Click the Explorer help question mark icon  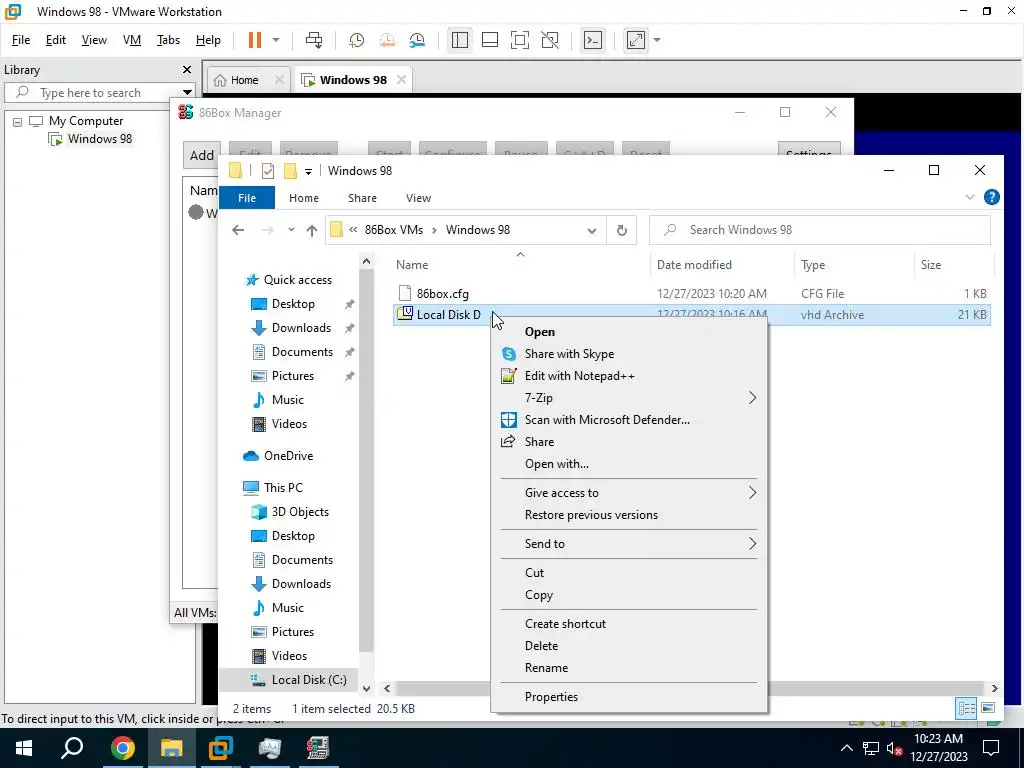(x=991, y=197)
